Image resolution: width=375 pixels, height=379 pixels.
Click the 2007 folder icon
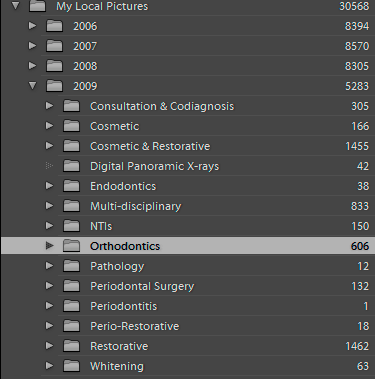tap(54, 46)
